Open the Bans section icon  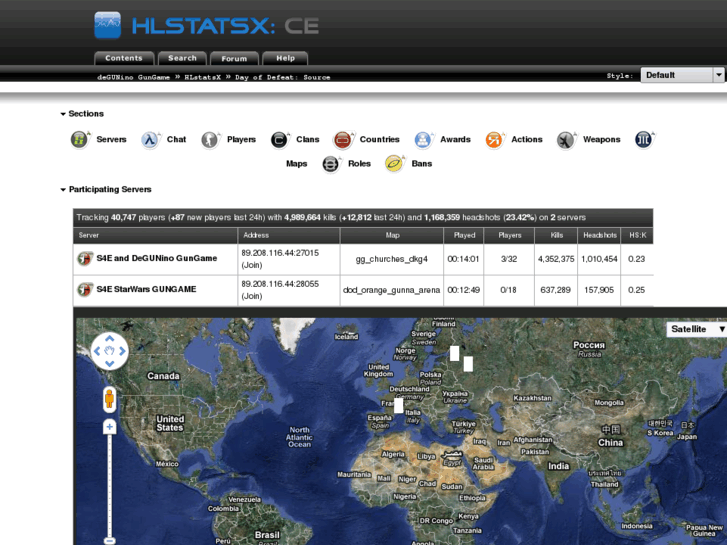click(x=395, y=164)
